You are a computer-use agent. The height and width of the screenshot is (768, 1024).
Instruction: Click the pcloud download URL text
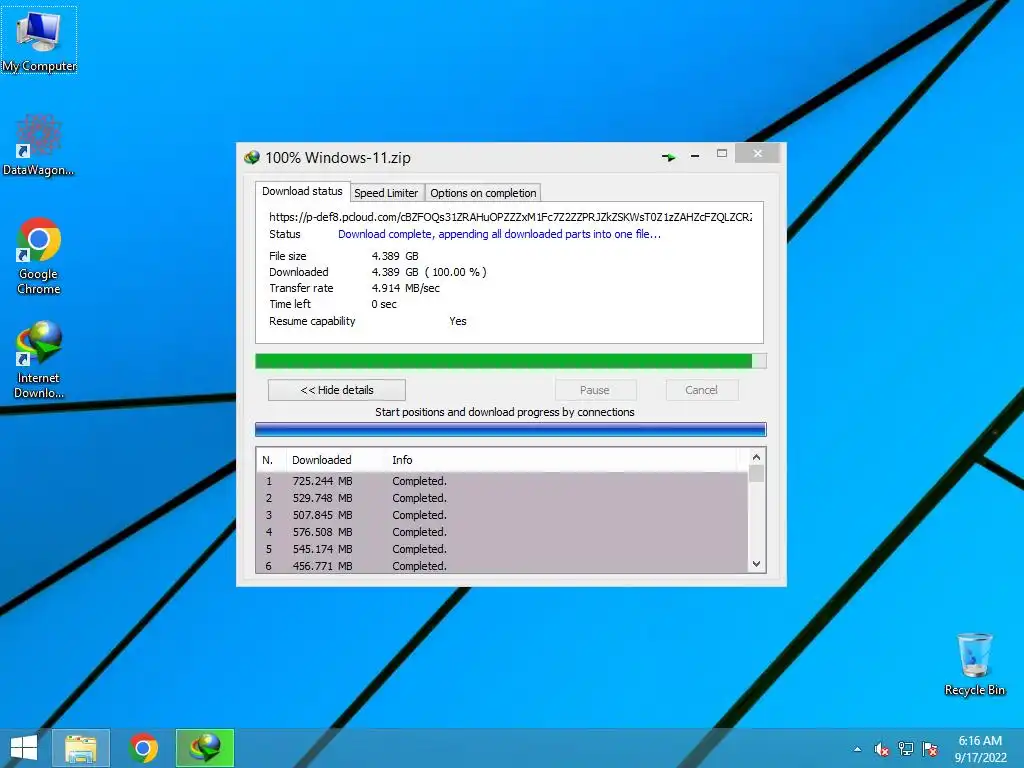pyautogui.click(x=511, y=217)
